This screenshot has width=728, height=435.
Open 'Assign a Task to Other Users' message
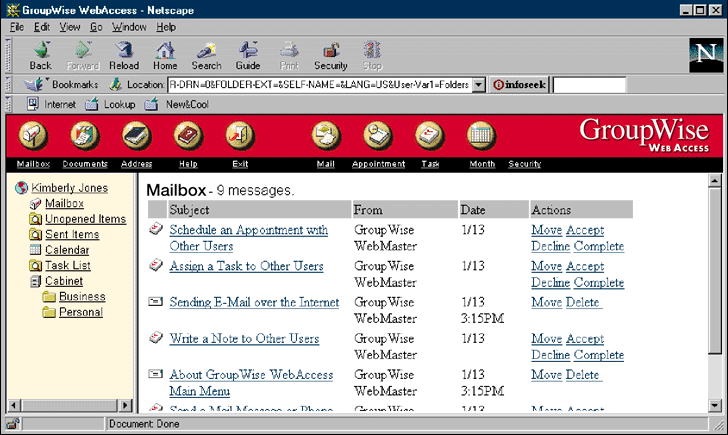point(246,266)
